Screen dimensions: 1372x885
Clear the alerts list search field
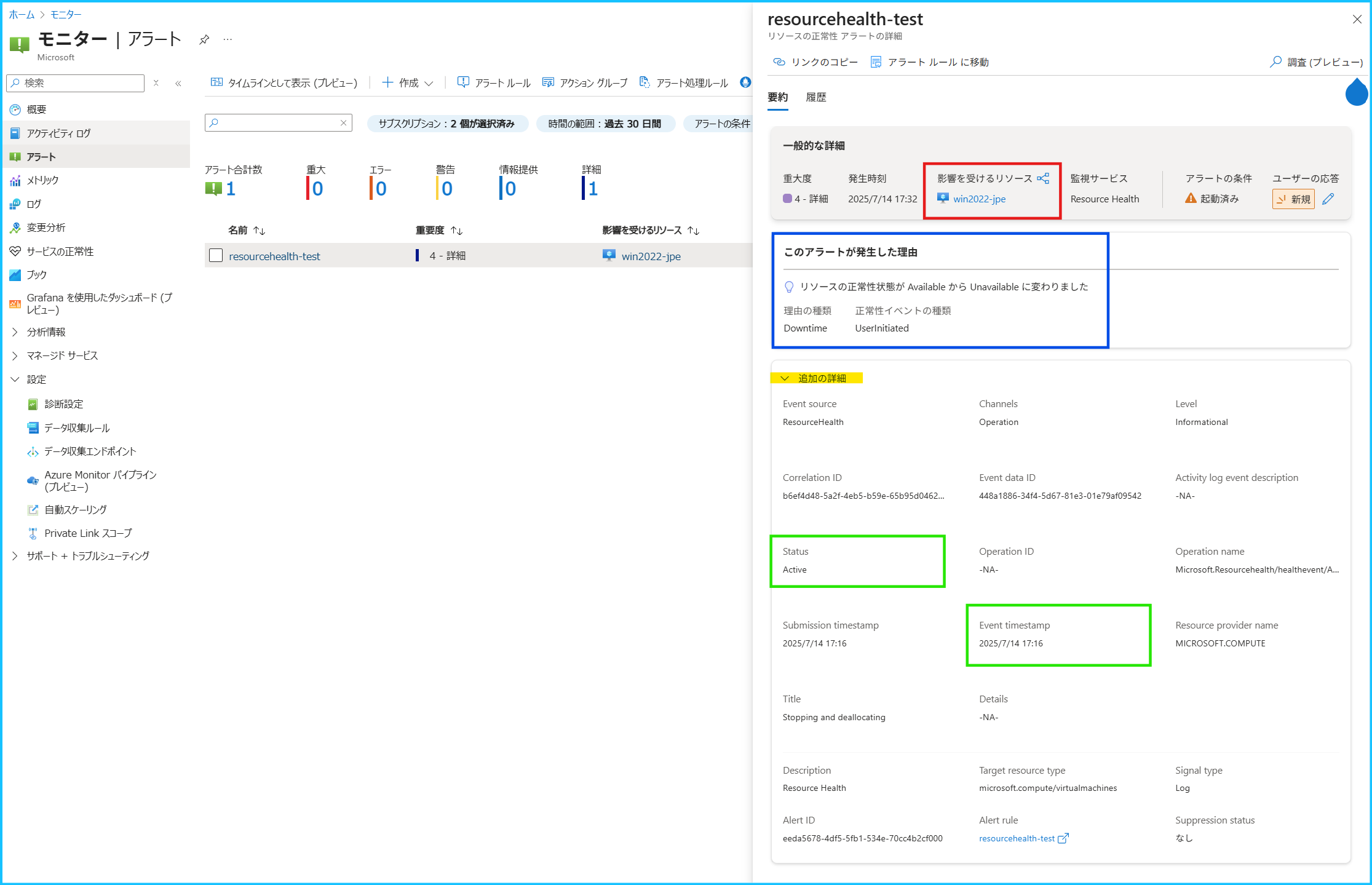343,123
